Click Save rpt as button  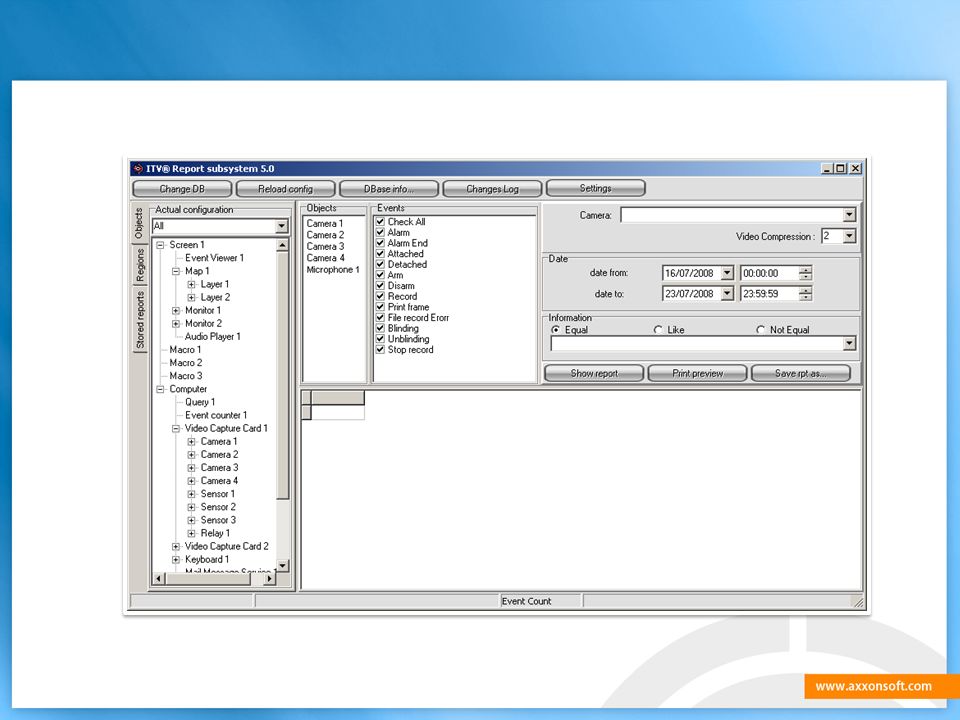801,373
